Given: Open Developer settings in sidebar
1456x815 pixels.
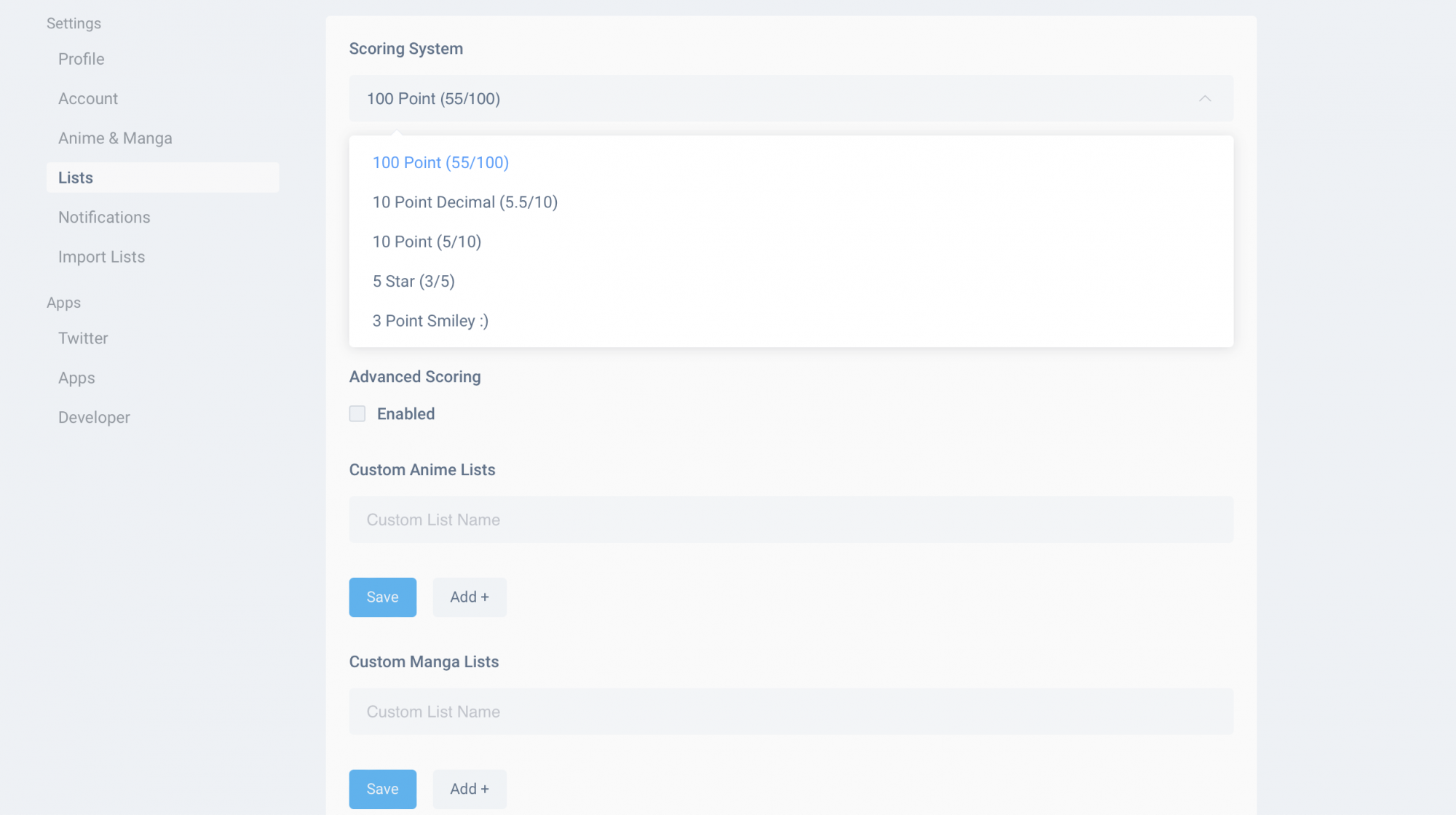Looking at the screenshot, I should 94,418.
